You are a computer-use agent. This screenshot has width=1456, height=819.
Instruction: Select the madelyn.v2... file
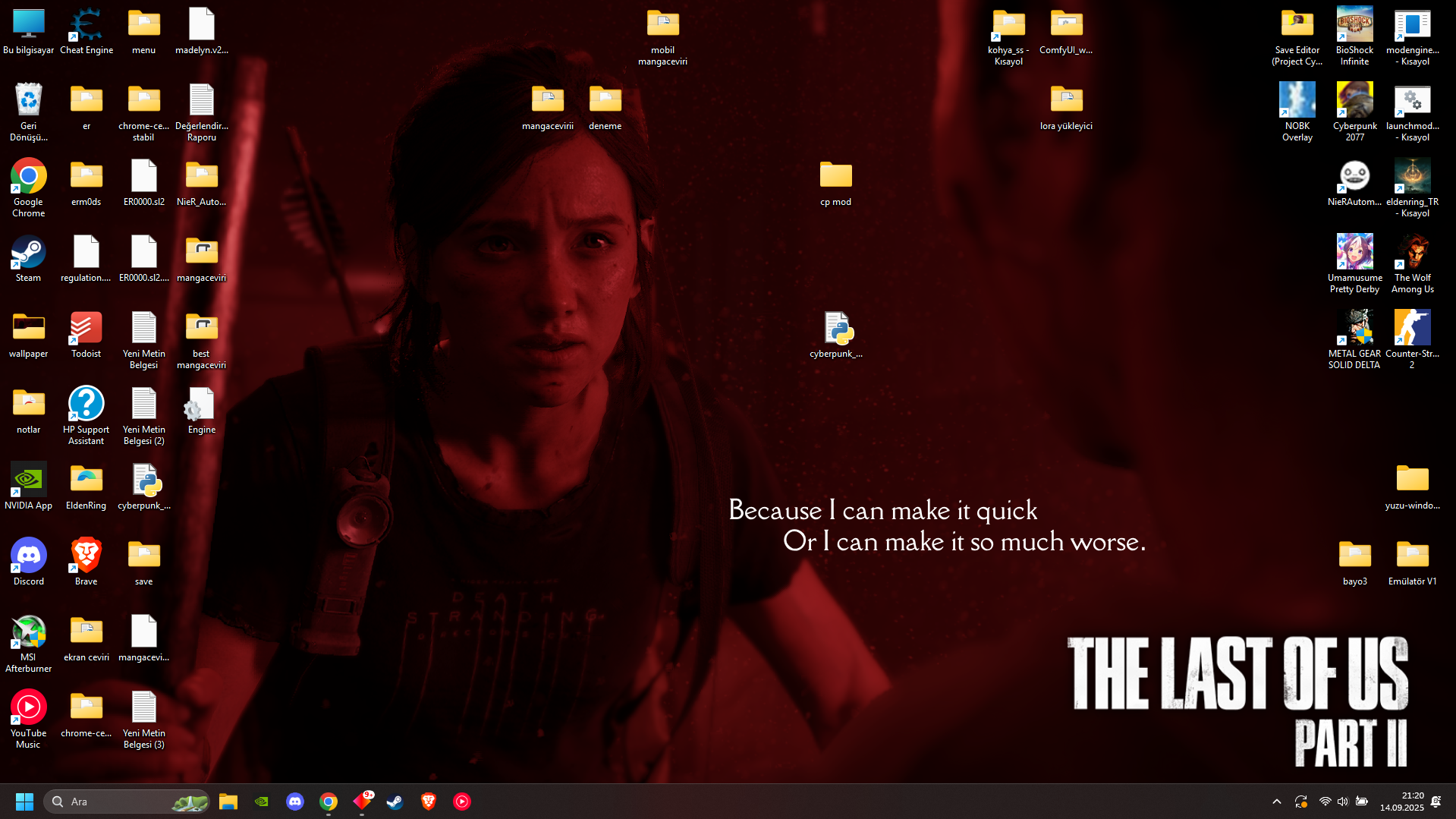tap(202, 31)
